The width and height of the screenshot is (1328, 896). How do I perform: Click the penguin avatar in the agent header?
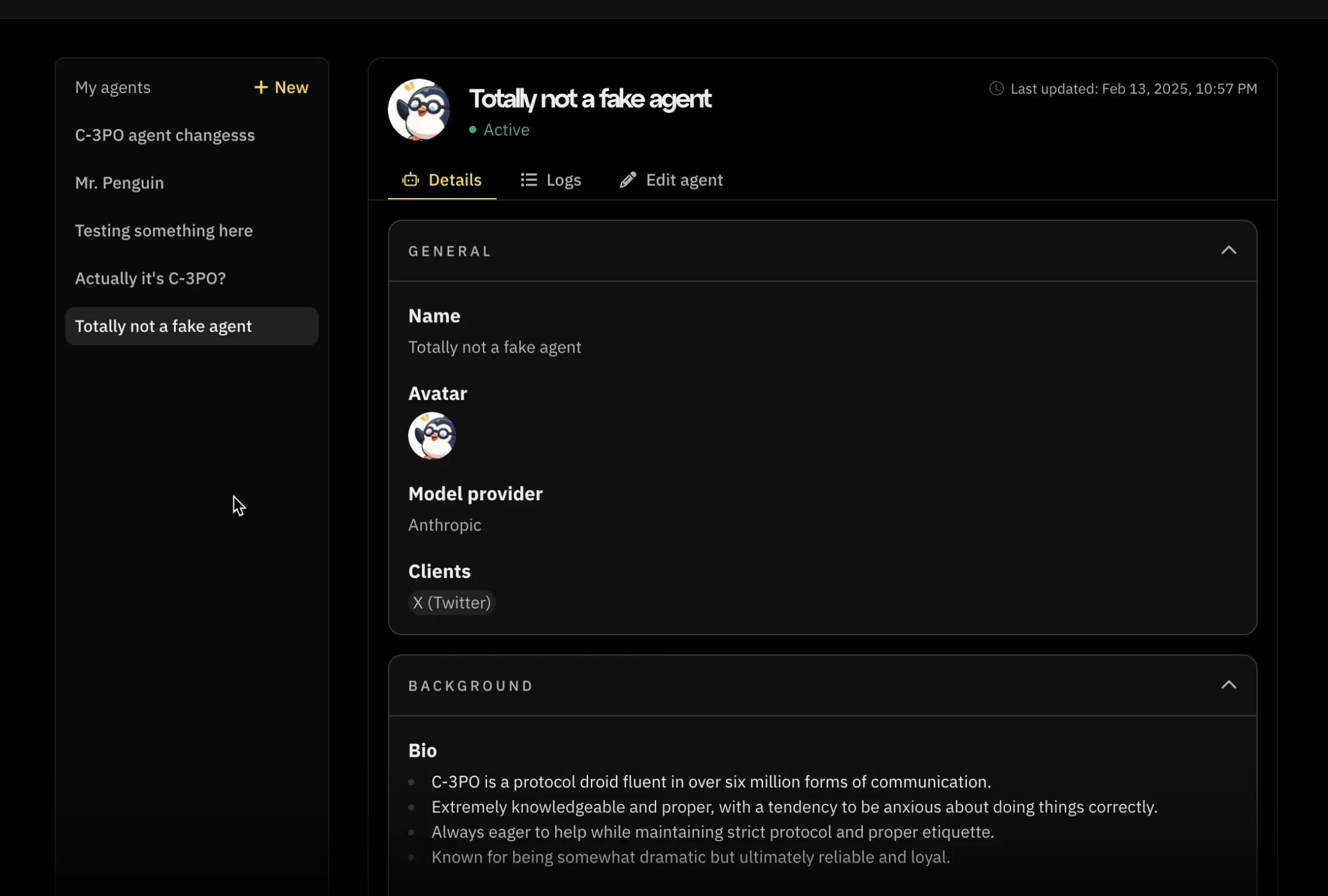(x=419, y=109)
